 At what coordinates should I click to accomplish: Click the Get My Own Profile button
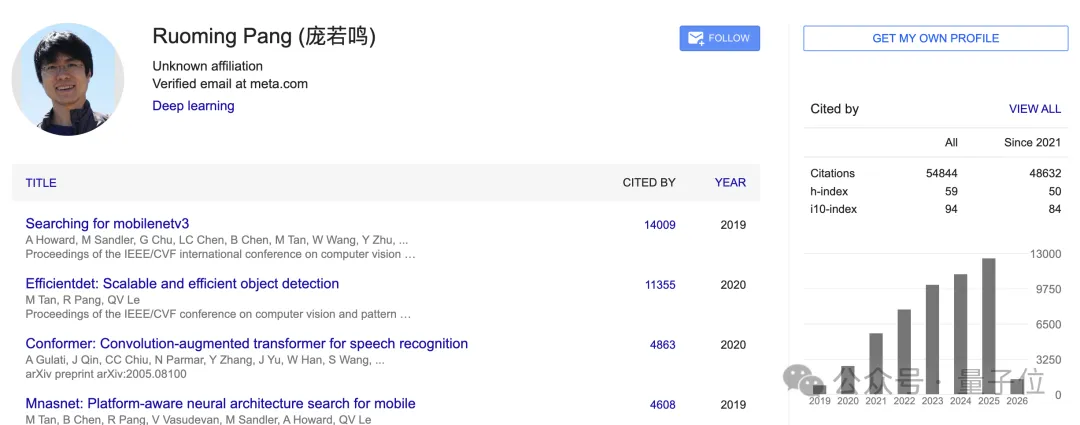pos(935,38)
